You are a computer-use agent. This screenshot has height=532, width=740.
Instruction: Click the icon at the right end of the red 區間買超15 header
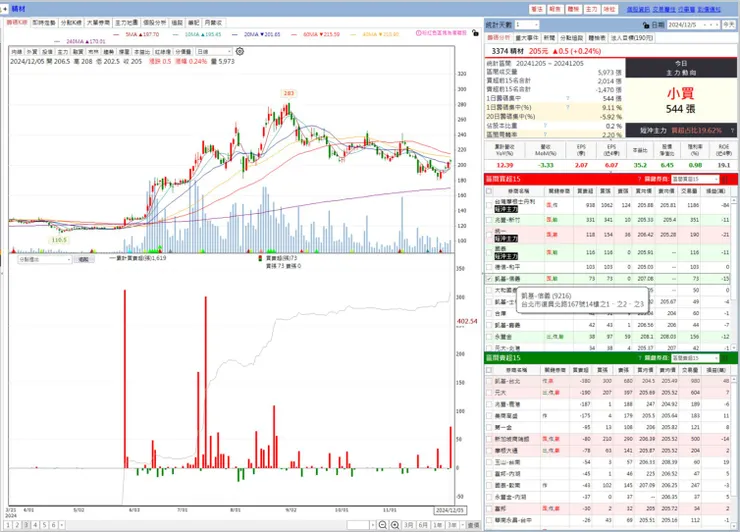click(x=726, y=179)
